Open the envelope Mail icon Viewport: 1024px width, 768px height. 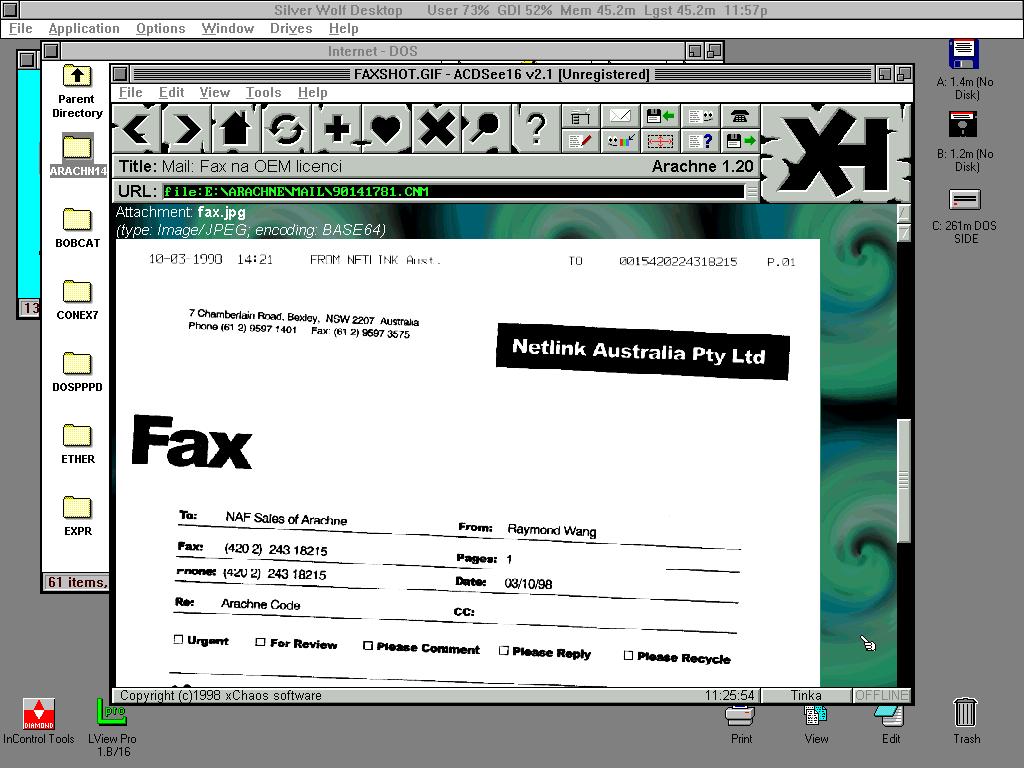click(620, 116)
